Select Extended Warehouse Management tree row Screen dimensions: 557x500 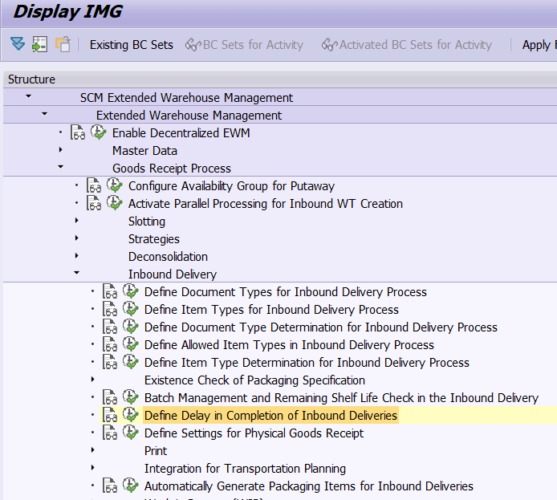[280, 115]
